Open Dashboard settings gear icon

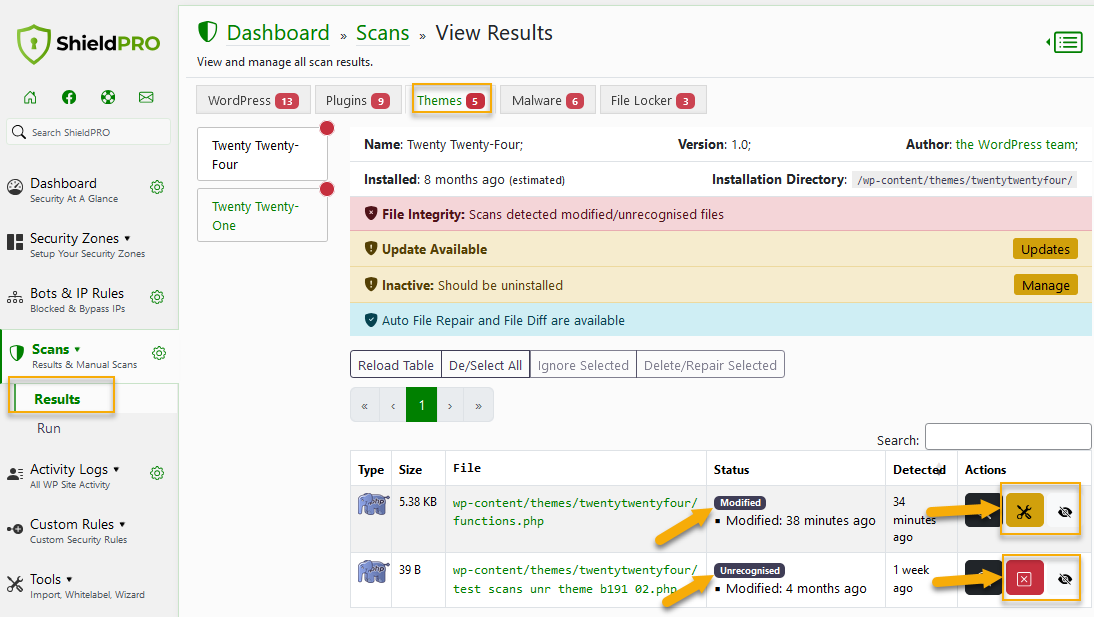tap(157, 187)
